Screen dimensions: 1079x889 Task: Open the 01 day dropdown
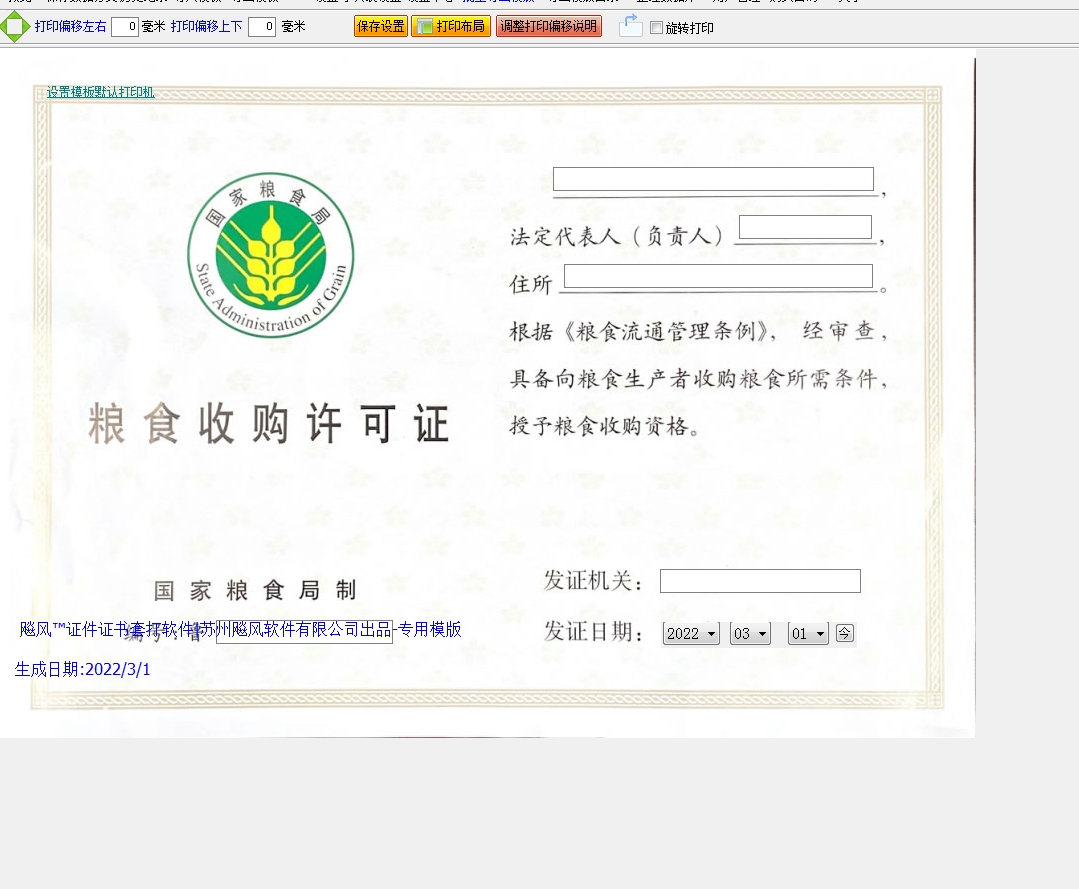tap(807, 634)
